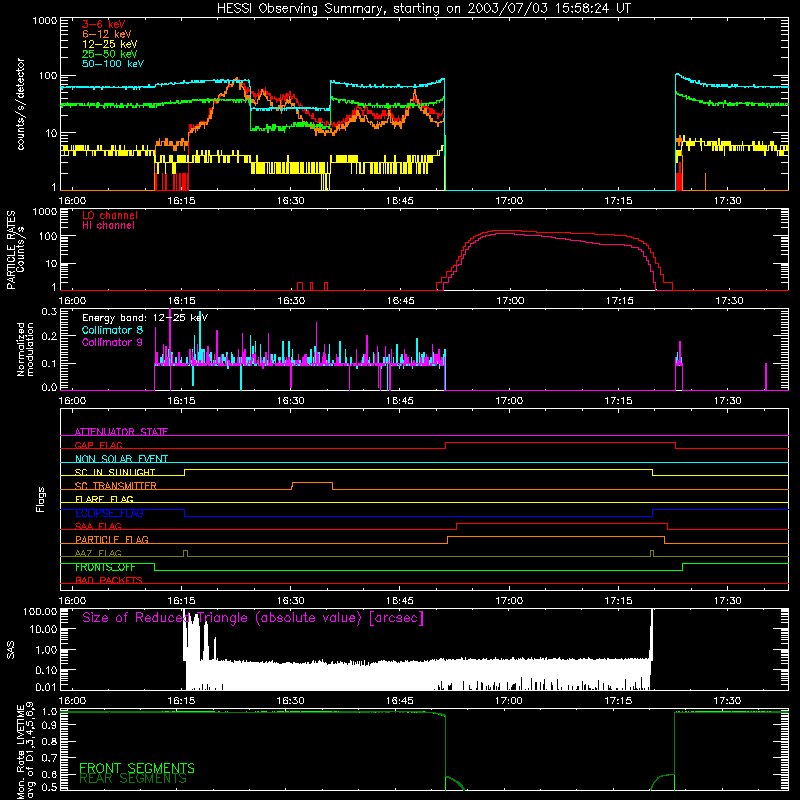
Task: Click the SC TRANSMITTER raised pulse segment
Action: click(312, 483)
